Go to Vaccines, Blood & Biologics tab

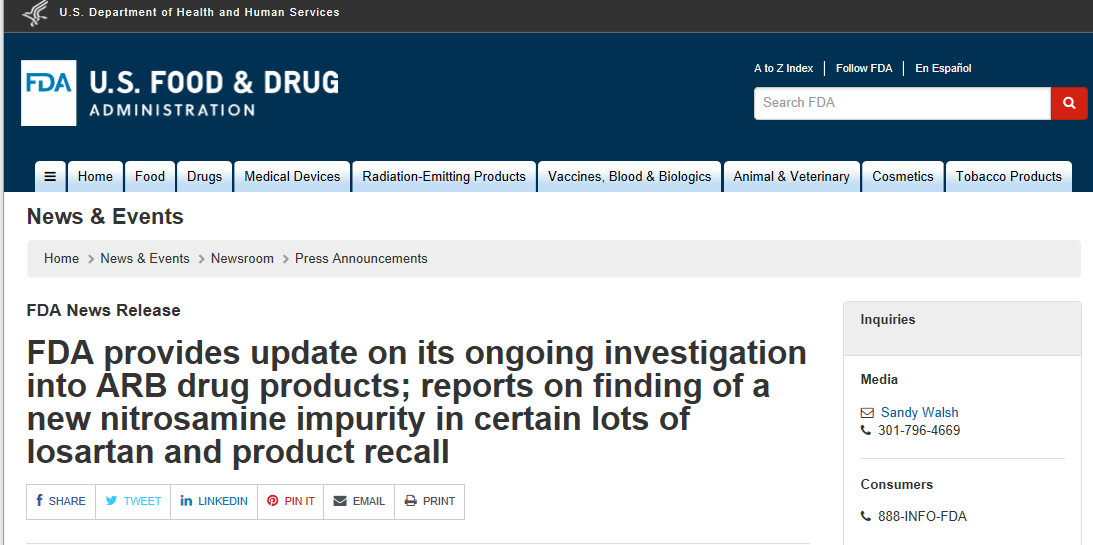tap(629, 177)
